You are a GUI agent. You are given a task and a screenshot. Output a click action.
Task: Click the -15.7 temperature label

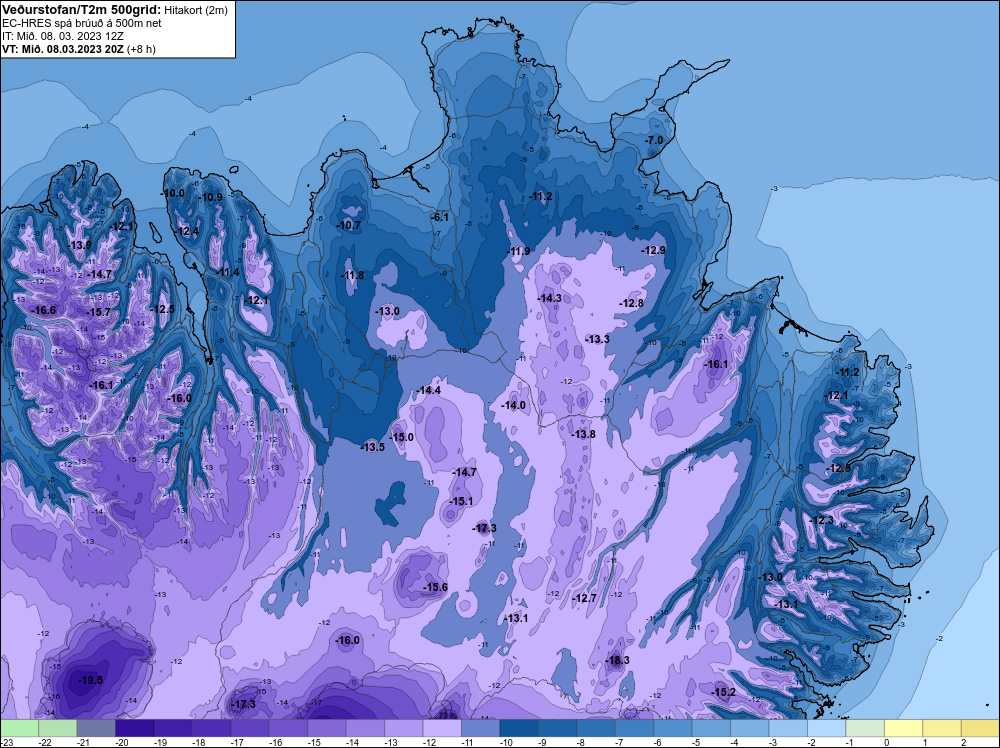99,312
